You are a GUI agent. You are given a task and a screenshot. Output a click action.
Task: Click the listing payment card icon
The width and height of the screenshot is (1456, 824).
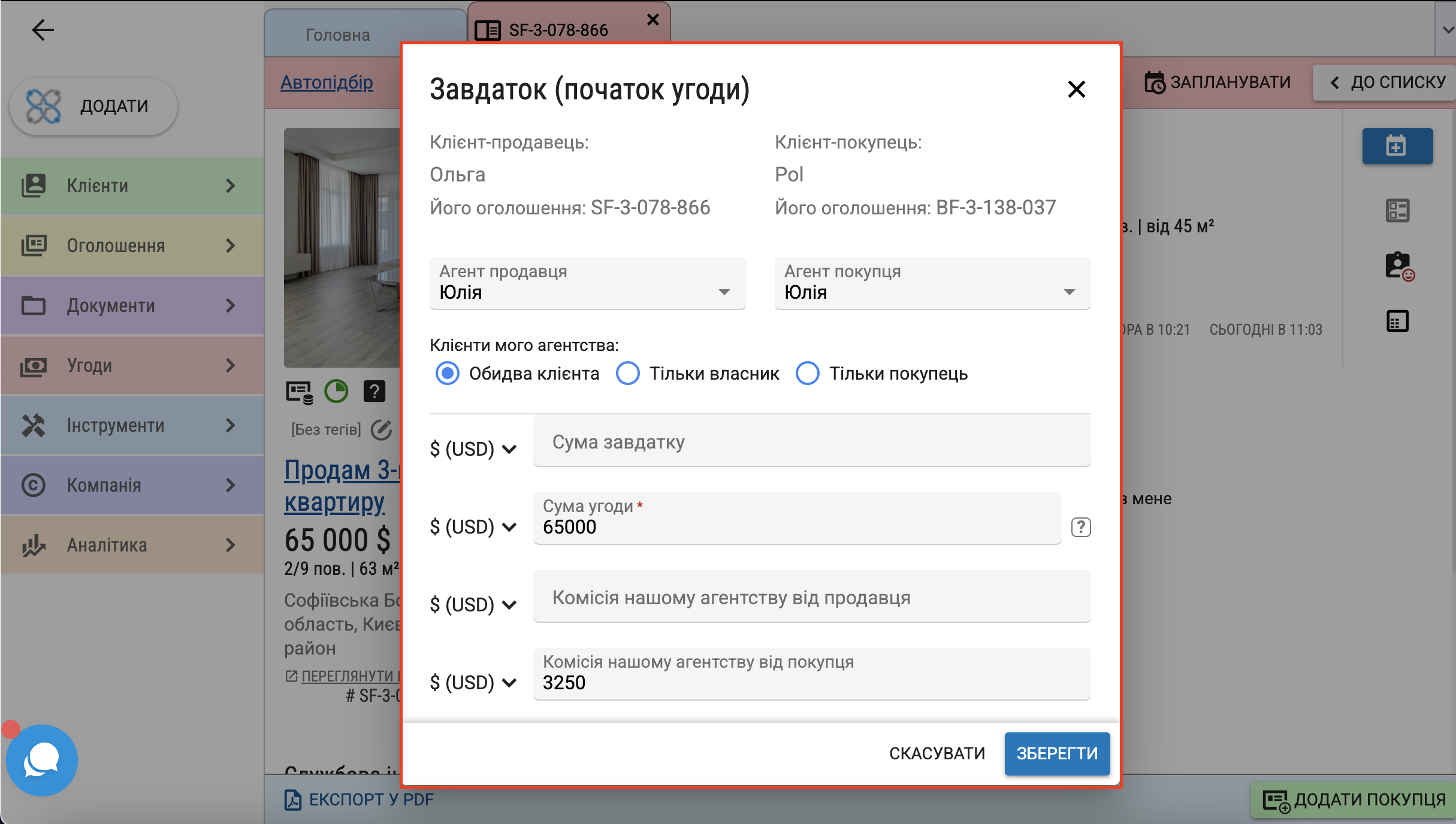300,392
